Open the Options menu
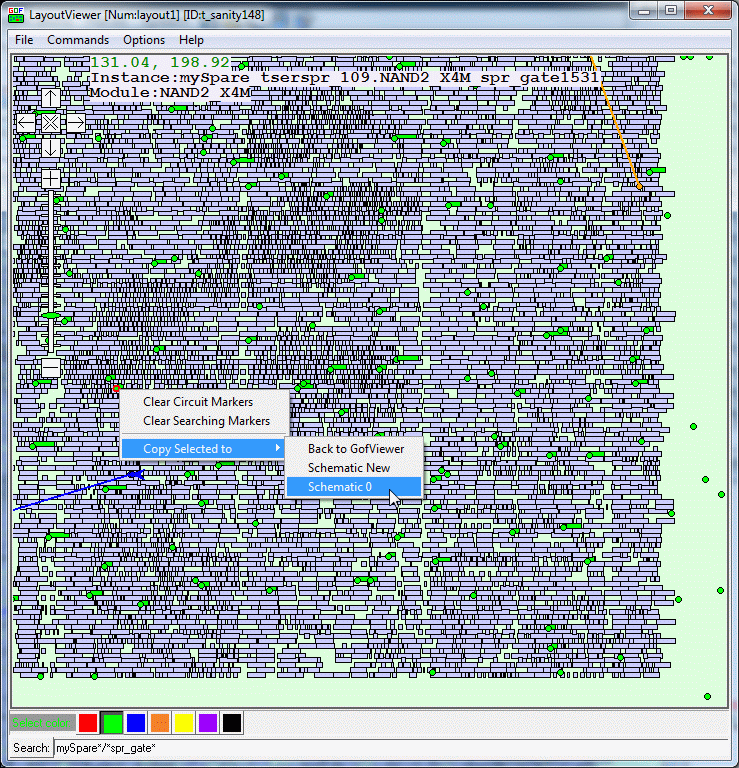Image resolution: width=739 pixels, height=768 pixels. click(144, 40)
